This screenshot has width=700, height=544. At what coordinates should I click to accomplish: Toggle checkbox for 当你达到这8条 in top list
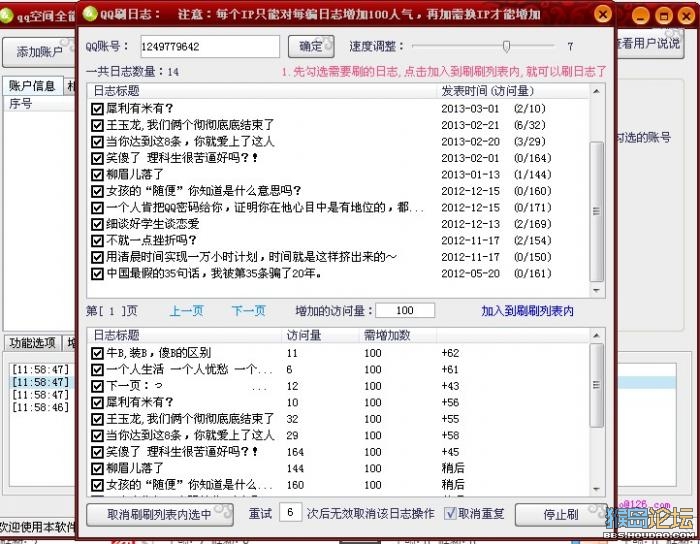97,142
